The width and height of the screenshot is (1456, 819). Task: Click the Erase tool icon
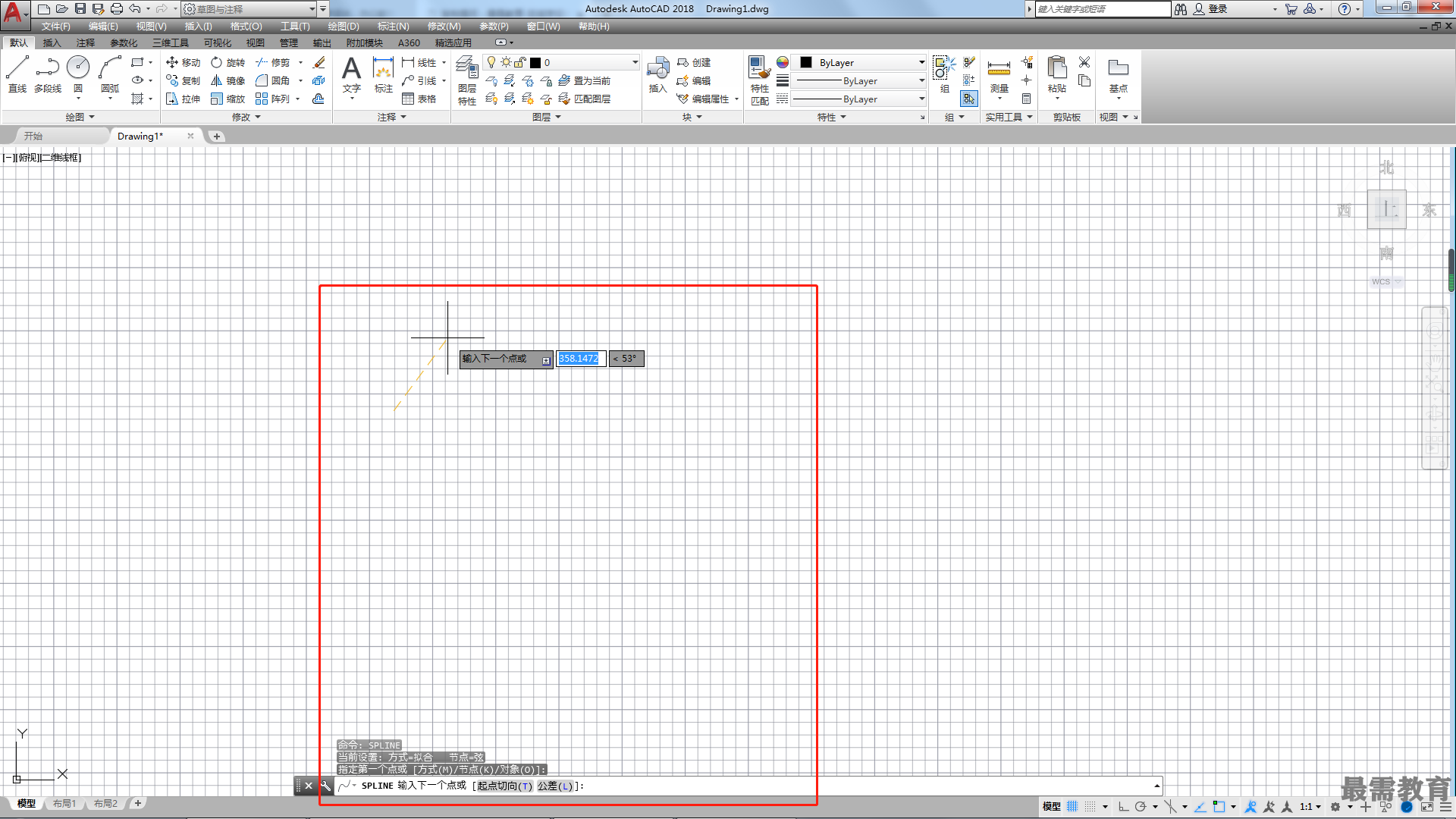point(319,62)
